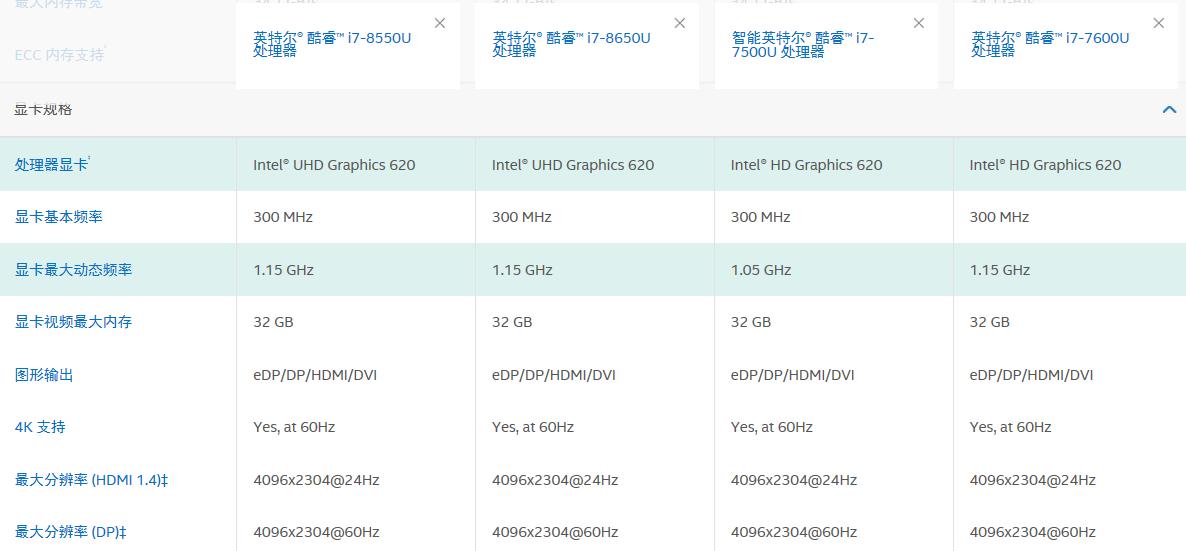Click Yes, at 60Hz for i7-8550U
This screenshot has height=551, width=1186.
click(x=294, y=428)
